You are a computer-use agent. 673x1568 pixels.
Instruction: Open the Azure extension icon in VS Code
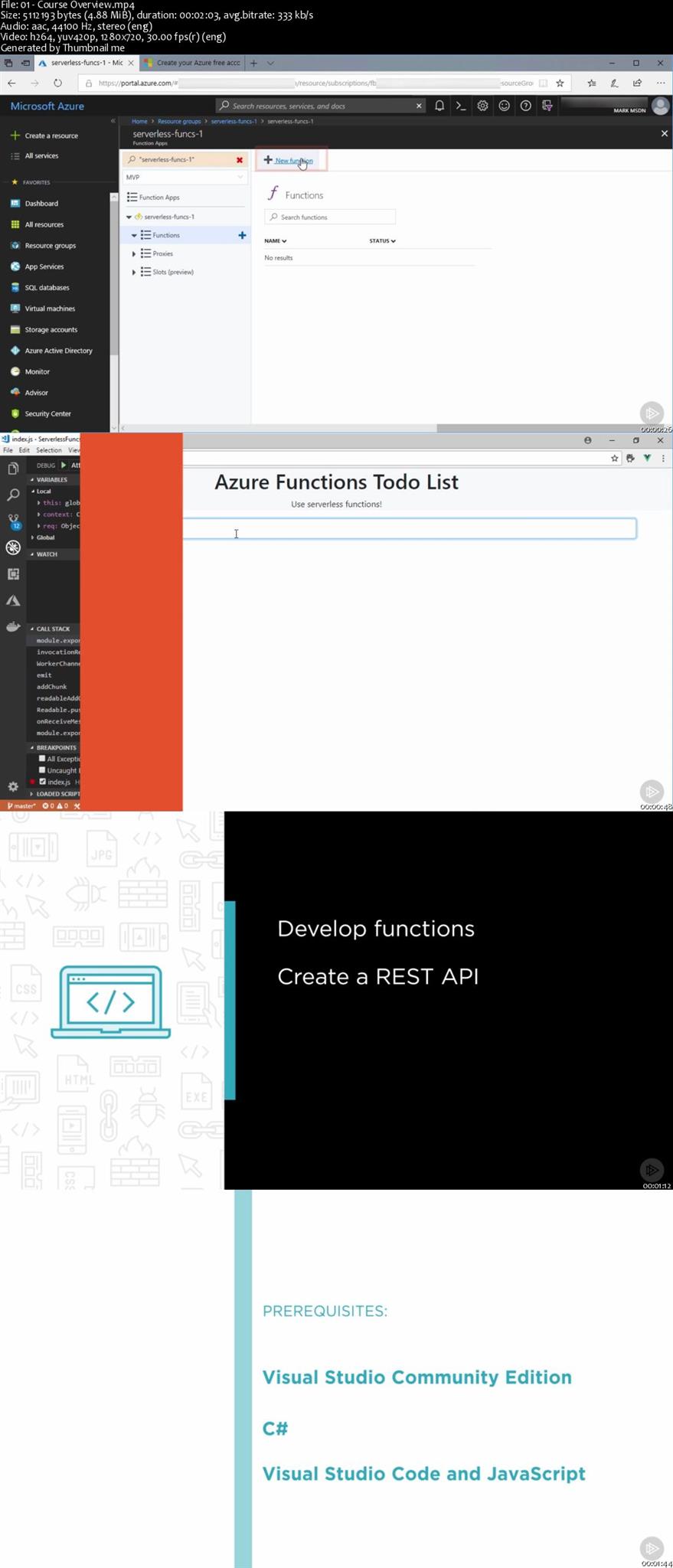(13, 600)
